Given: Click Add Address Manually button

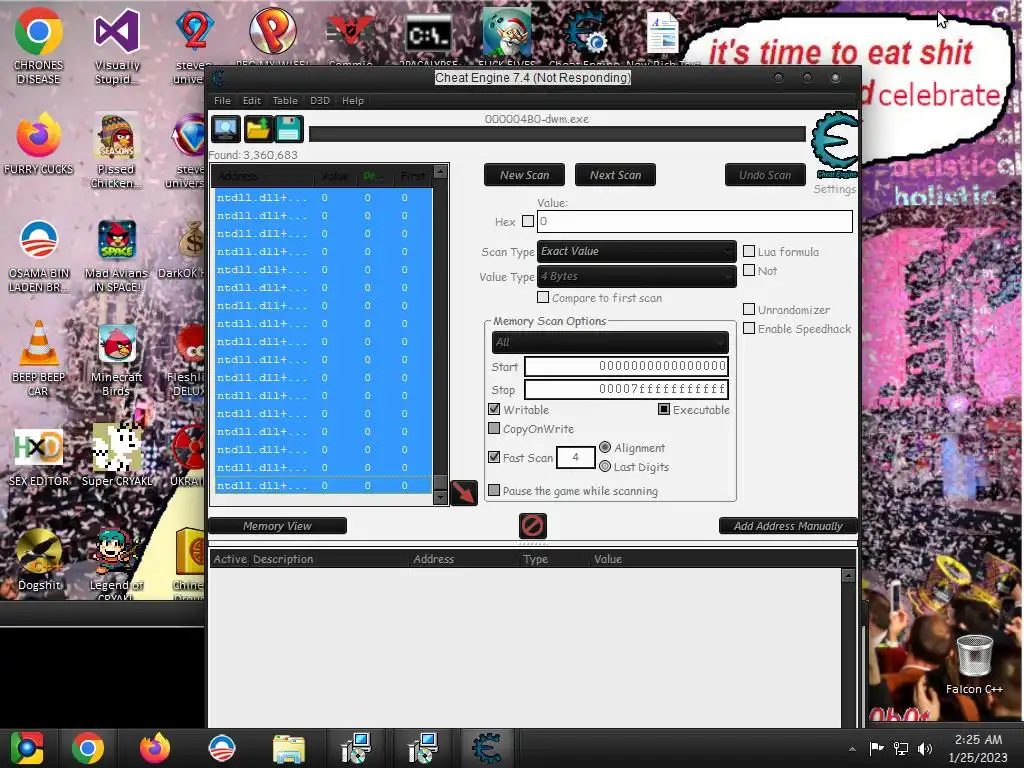Looking at the screenshot, I should (x=788, y=526).
